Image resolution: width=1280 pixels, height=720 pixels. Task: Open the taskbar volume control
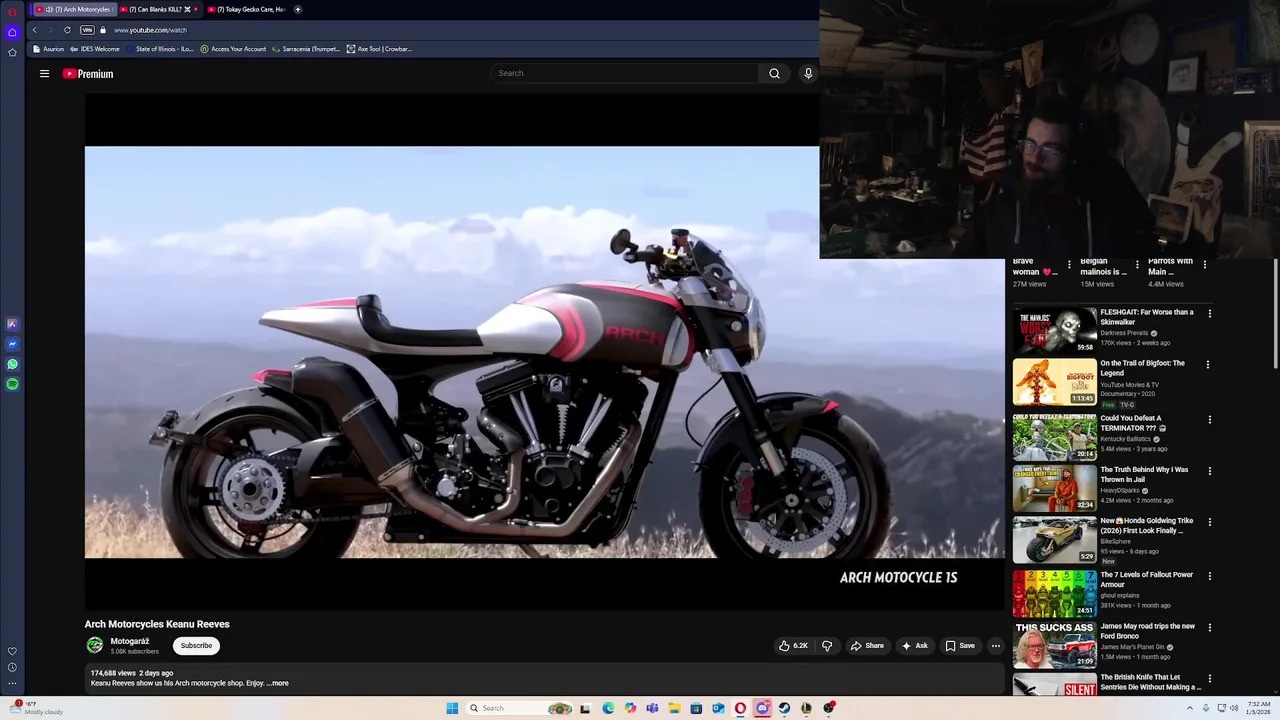click(1234, 708)
